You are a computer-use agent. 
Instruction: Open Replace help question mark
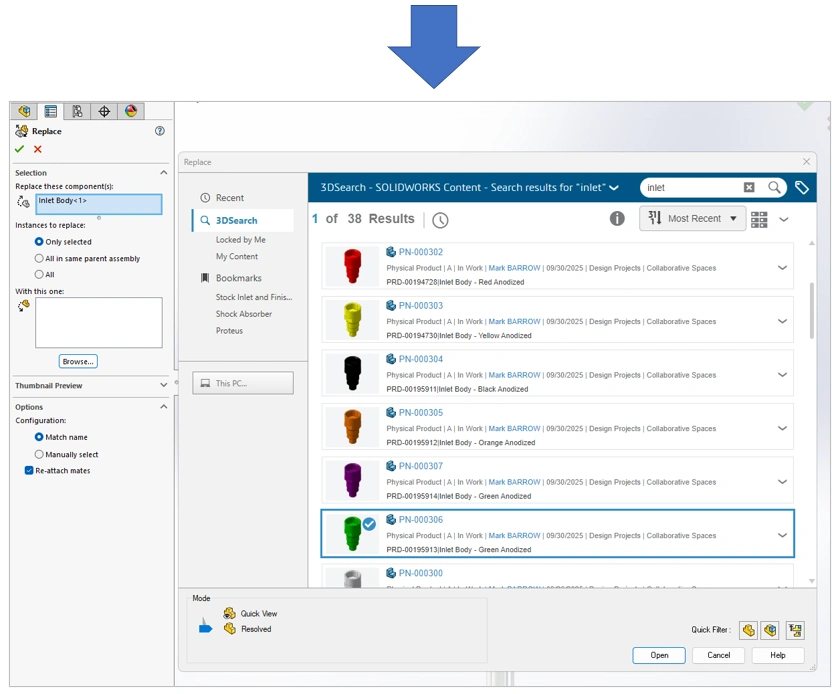[160, 131]
